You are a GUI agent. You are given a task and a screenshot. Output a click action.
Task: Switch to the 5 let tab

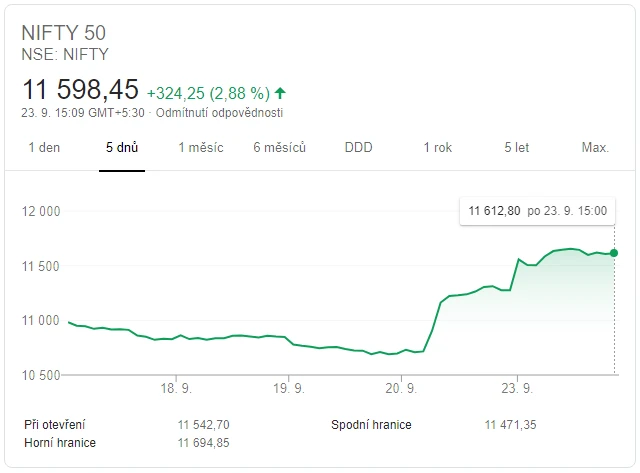coord(516,148)
